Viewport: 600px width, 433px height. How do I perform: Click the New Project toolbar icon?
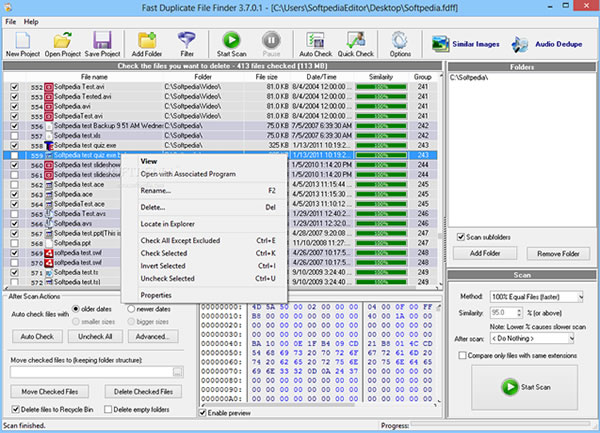23,44
